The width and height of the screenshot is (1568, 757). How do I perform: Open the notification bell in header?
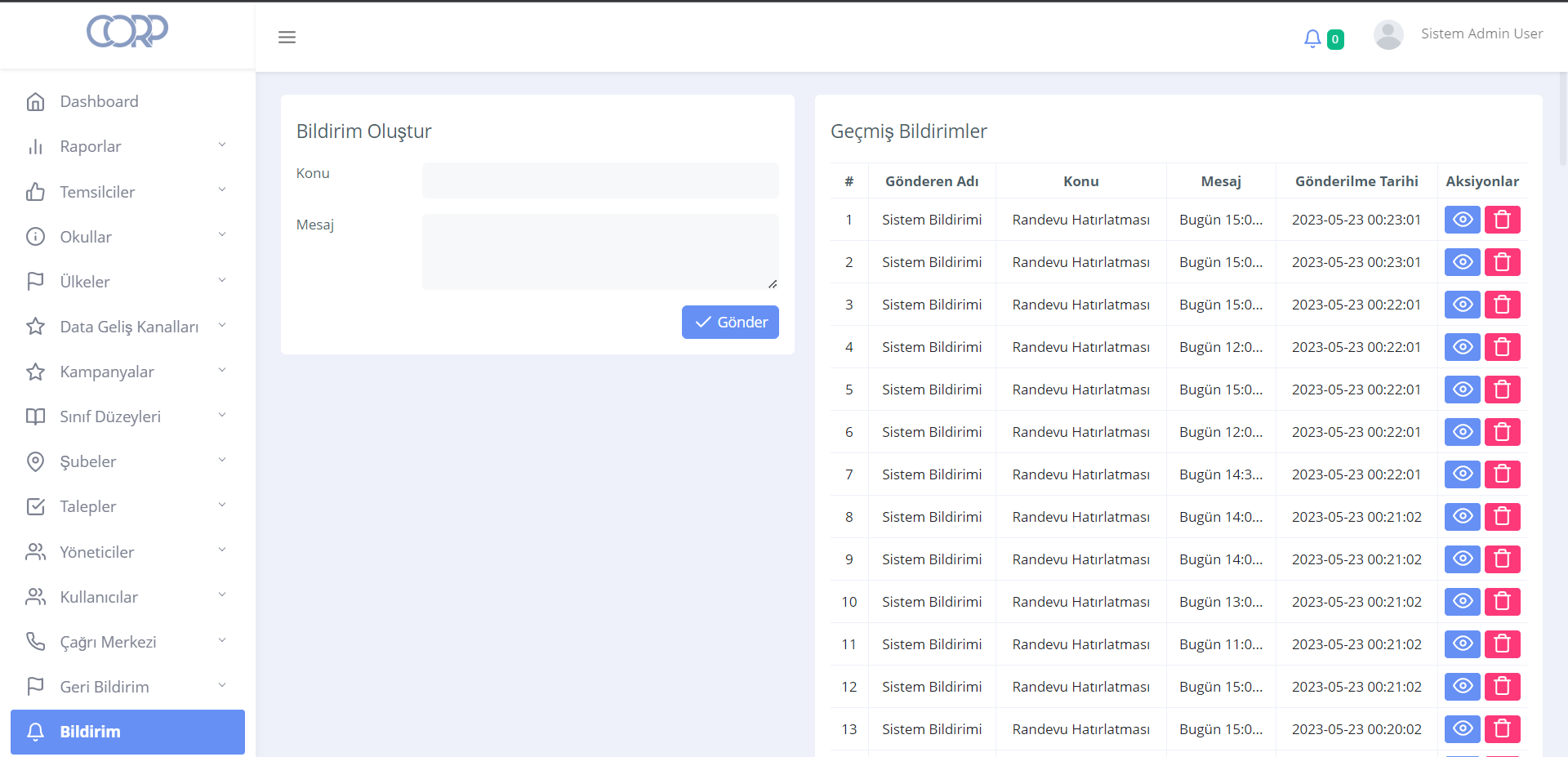pos(1312,38)
